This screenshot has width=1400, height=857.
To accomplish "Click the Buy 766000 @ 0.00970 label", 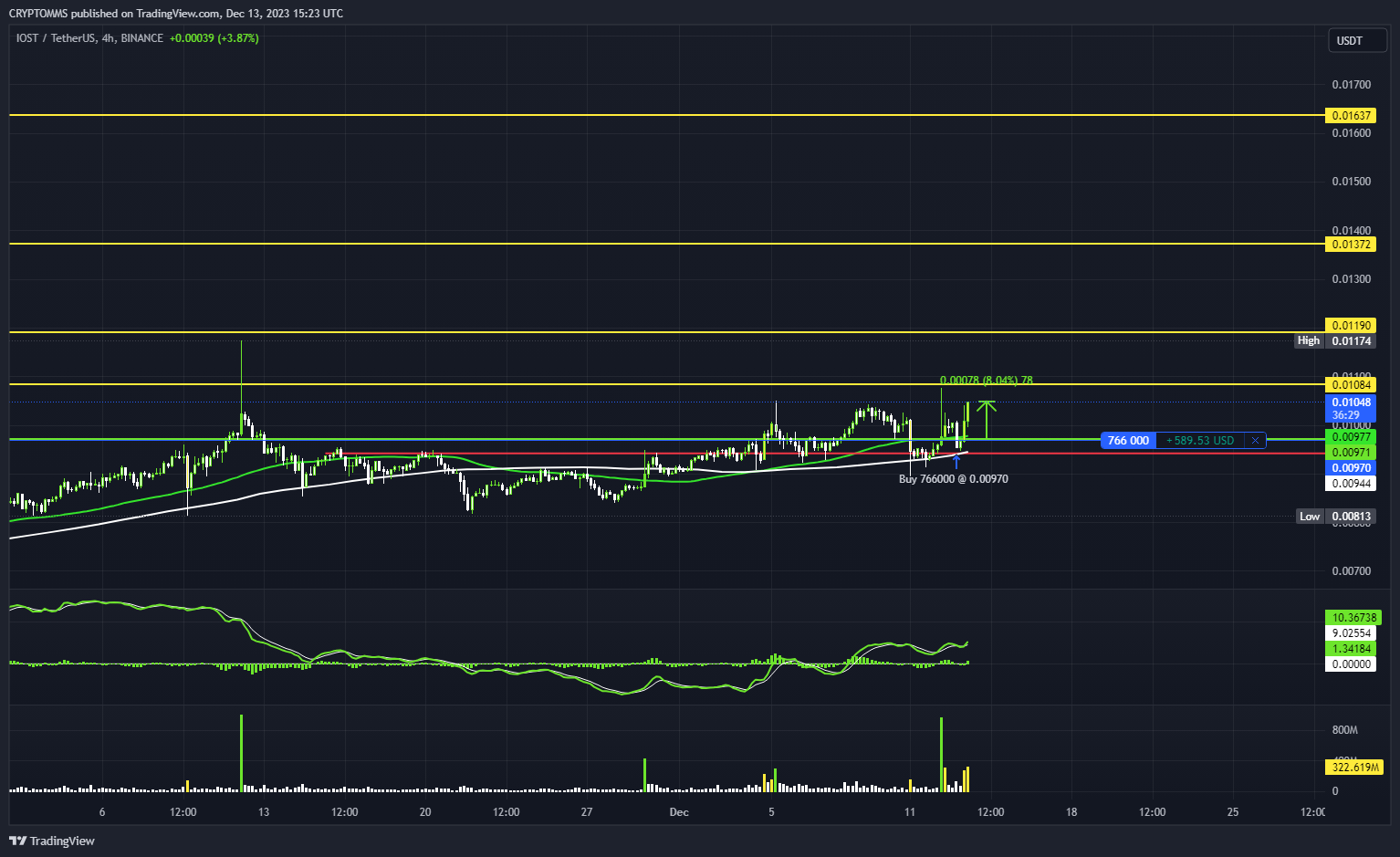I will tap(954, 478).
